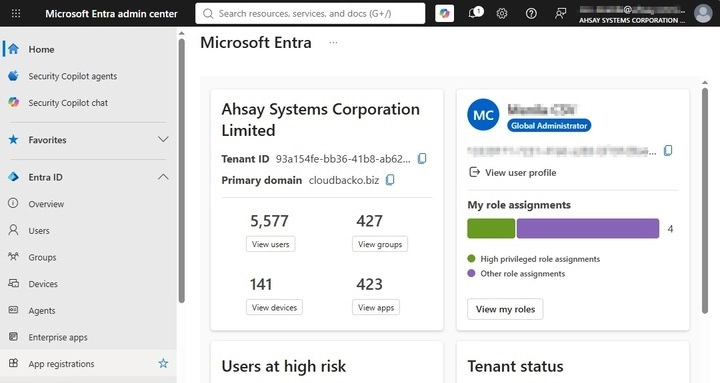Open the app launcher waffle menu
720x383 pixels.
click(x=16, y=13)
